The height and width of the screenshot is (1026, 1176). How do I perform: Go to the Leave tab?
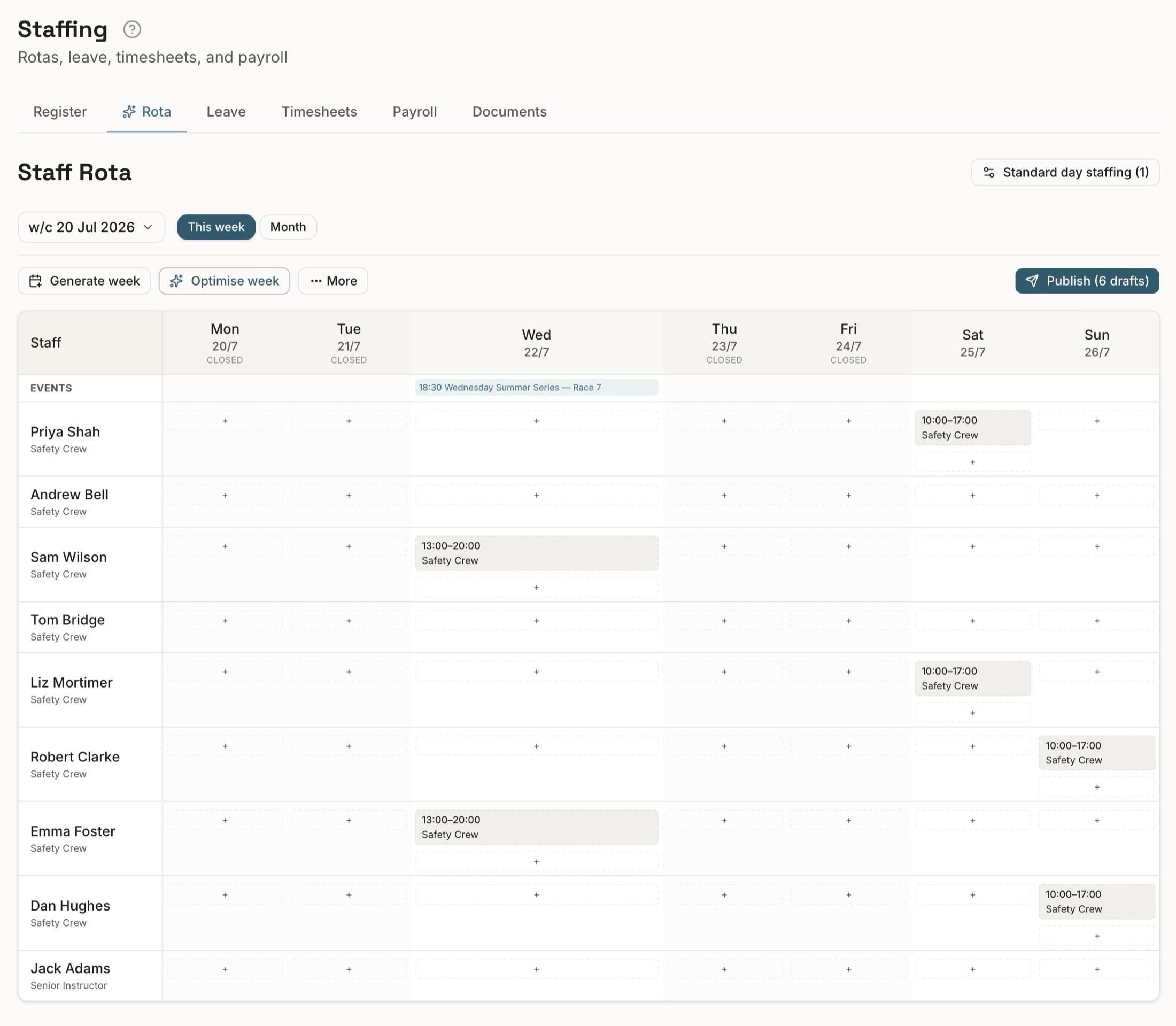[x=226, y=112]
